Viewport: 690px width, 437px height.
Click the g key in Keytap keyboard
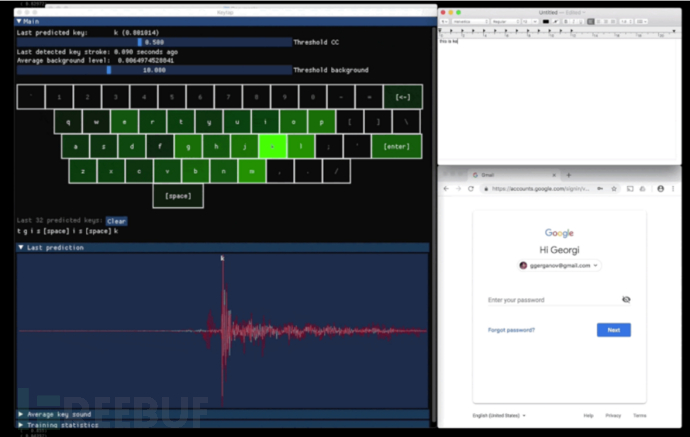point(188,147)
